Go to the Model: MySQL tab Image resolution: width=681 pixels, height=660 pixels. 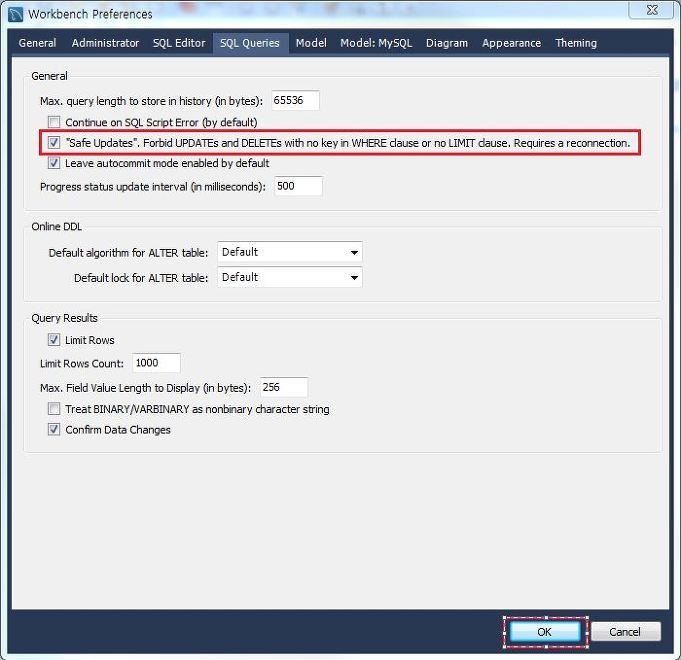376,43
